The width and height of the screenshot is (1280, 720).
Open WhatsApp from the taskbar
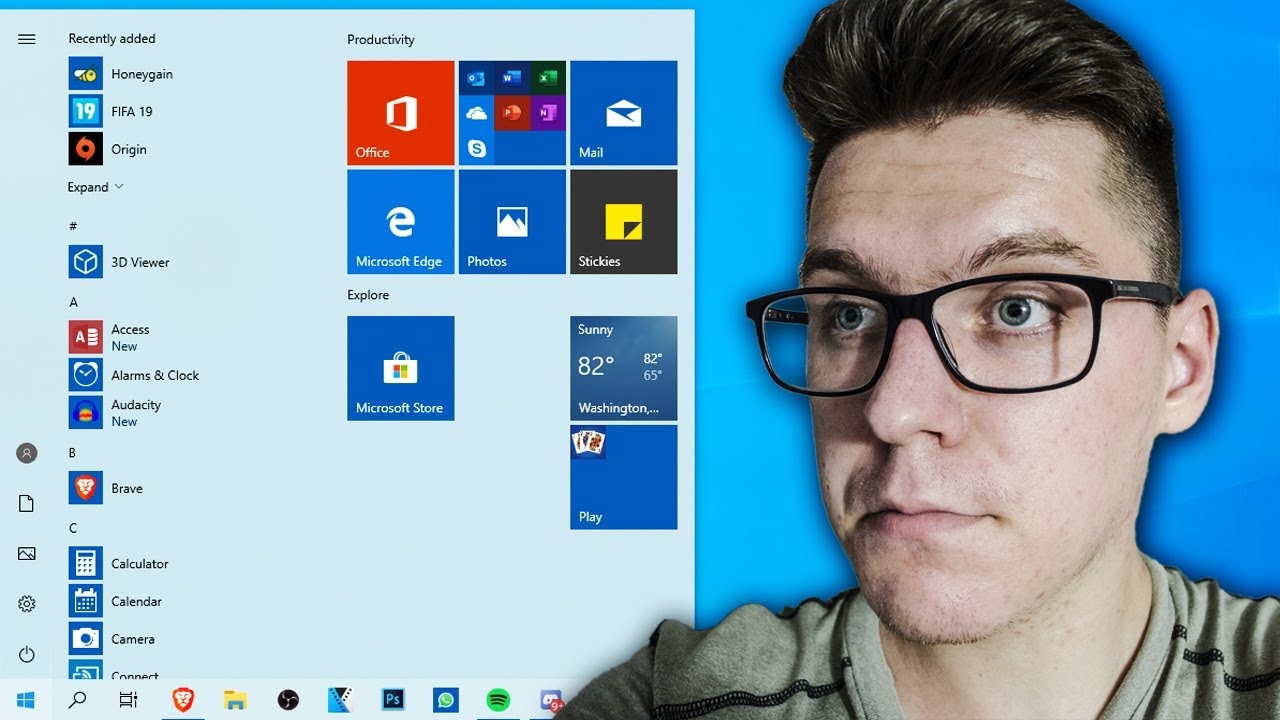445,699
